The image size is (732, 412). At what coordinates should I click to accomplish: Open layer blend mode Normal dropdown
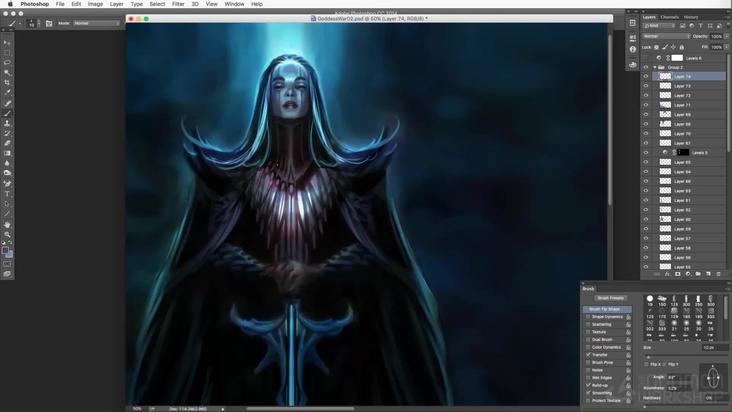tap(666, 36)
